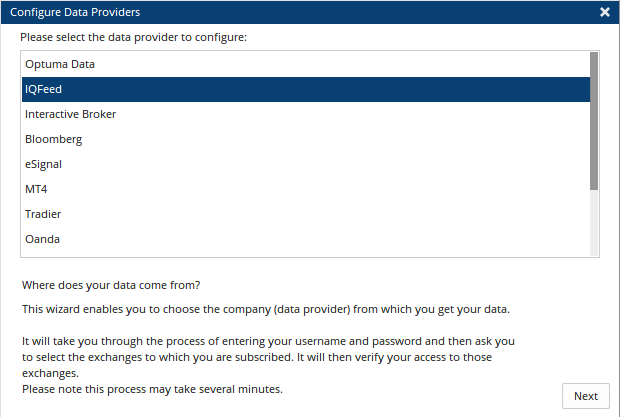The width and height of the screenshot is (620, 417).
Task: Click the 'to select the exchanges' line
Action: [x=257, y=357]
